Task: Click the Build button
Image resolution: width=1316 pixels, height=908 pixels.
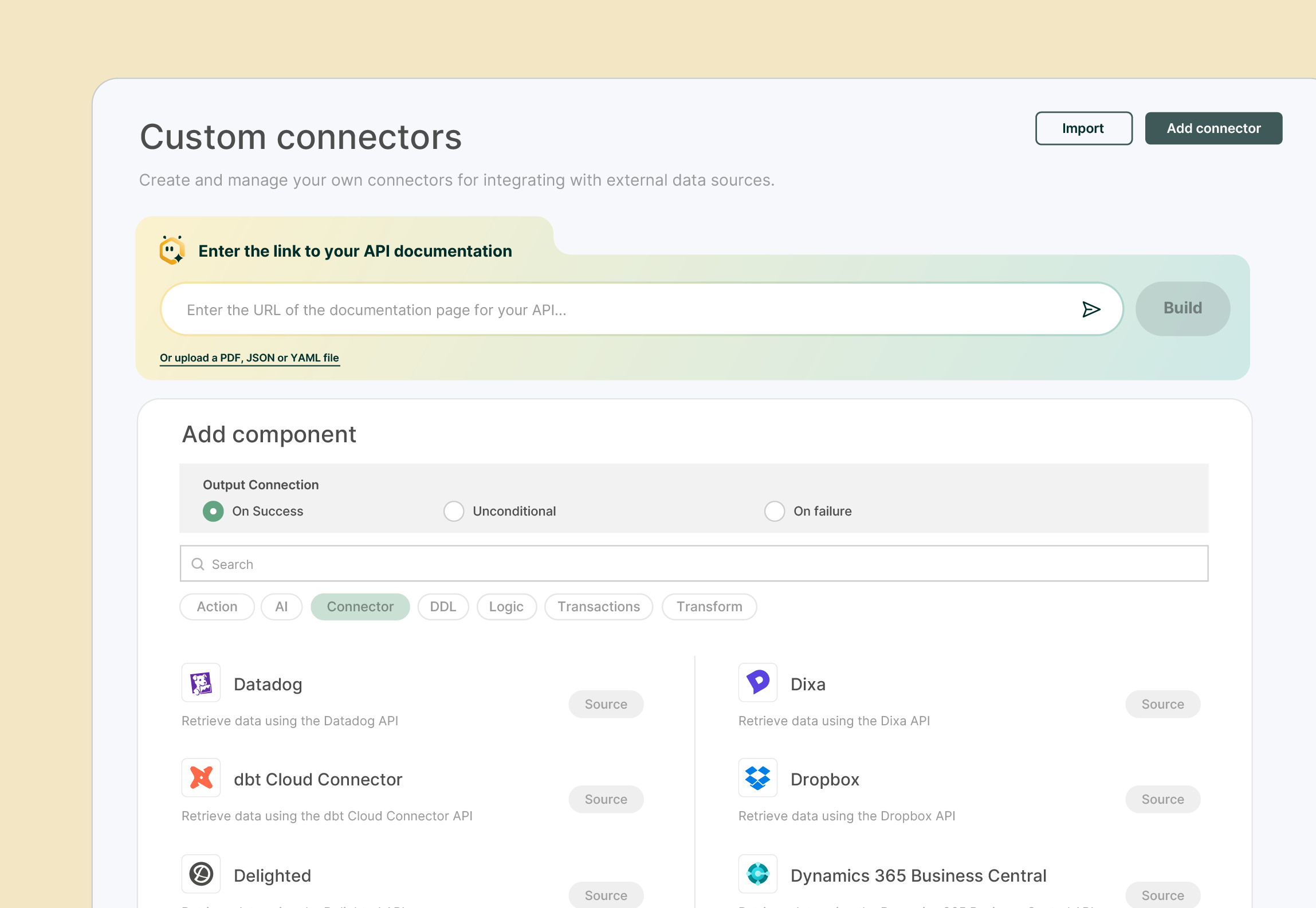Action: (1182, 308)
